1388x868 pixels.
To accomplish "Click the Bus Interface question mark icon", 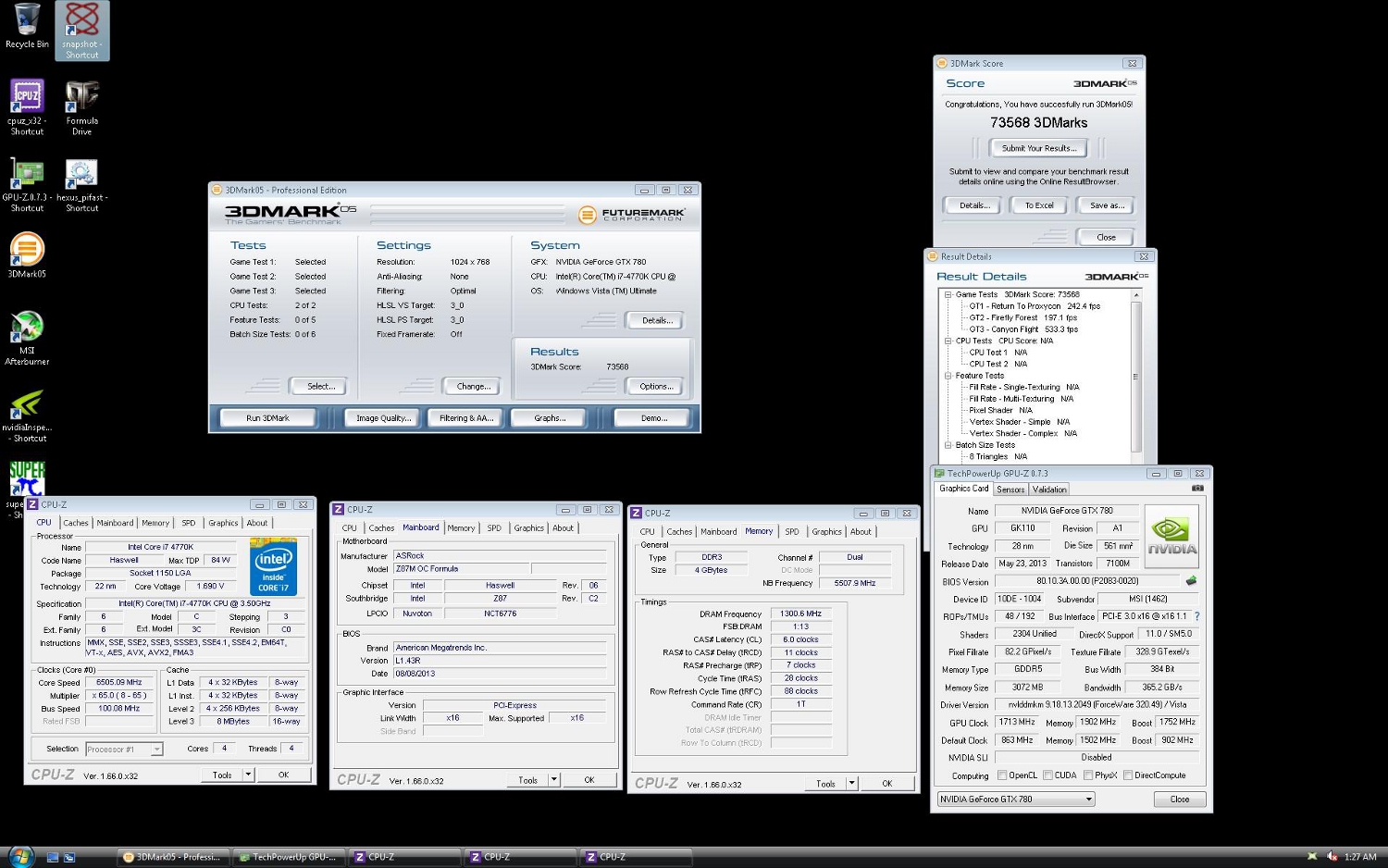I will coord(1196,616).
